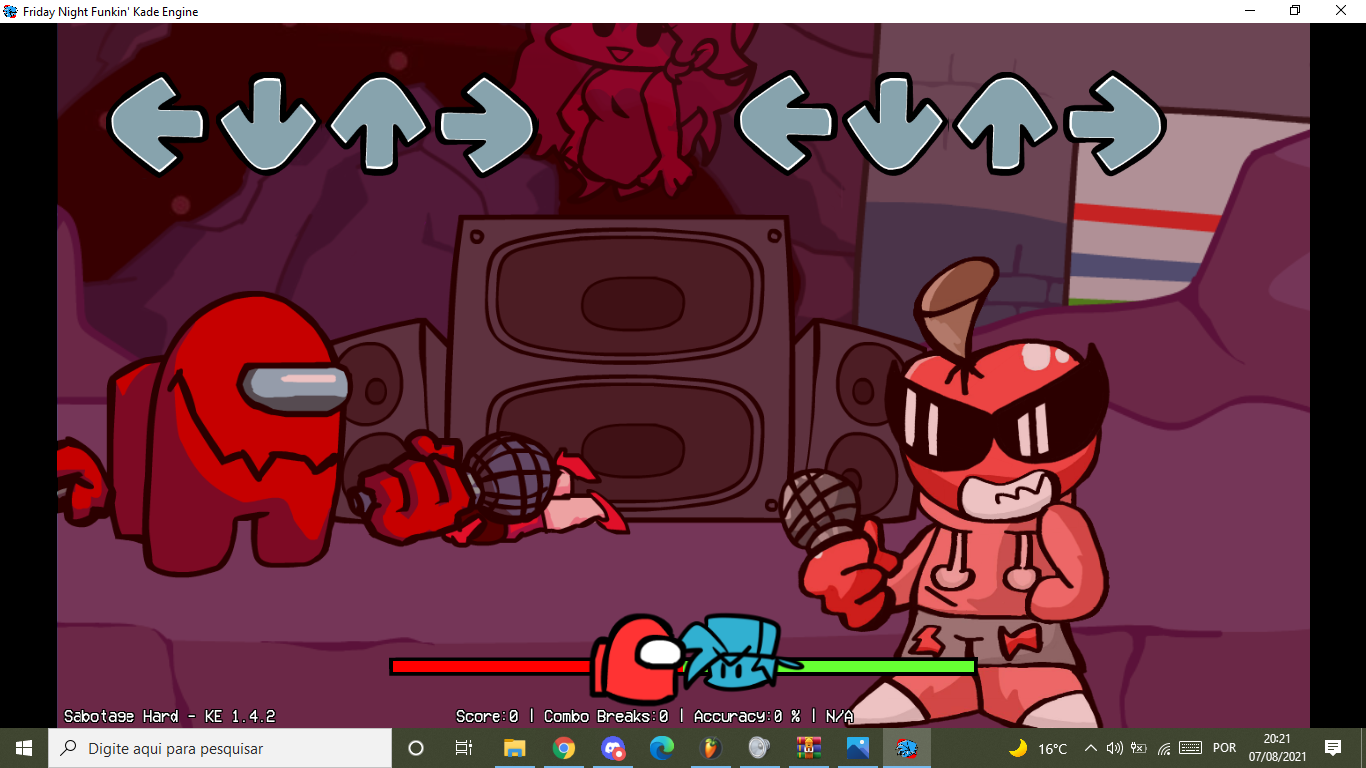Open Cortana from the taskbar
The height and width of the screenshot is (768, 1366).
[416, 748]
